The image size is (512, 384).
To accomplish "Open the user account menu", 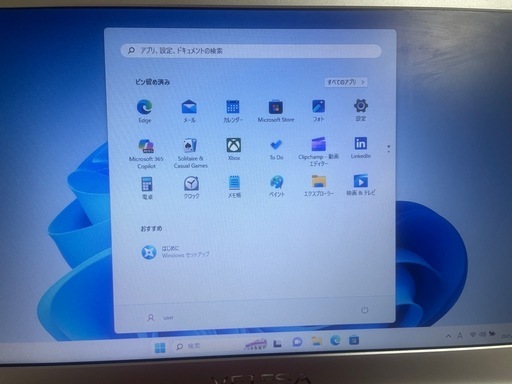I will coord(160,318).
